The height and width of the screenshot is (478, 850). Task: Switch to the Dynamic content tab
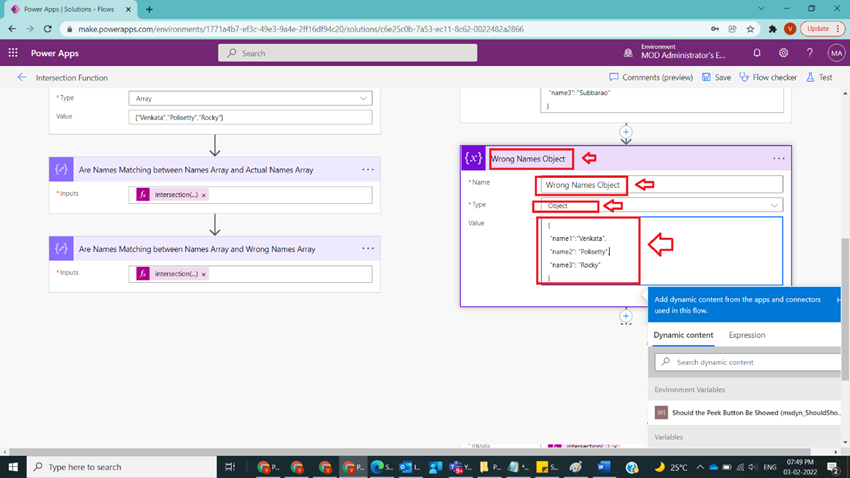(x=683, y=335)
